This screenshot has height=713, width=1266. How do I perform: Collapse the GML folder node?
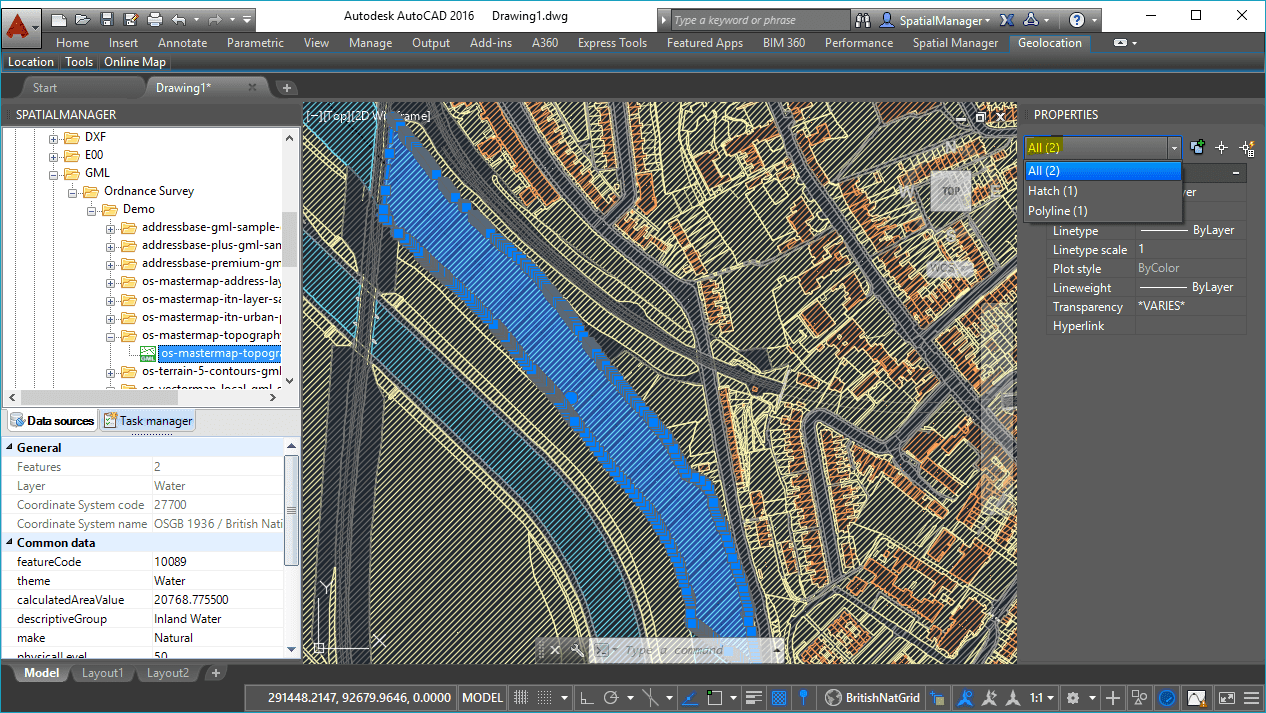point(54,173)
